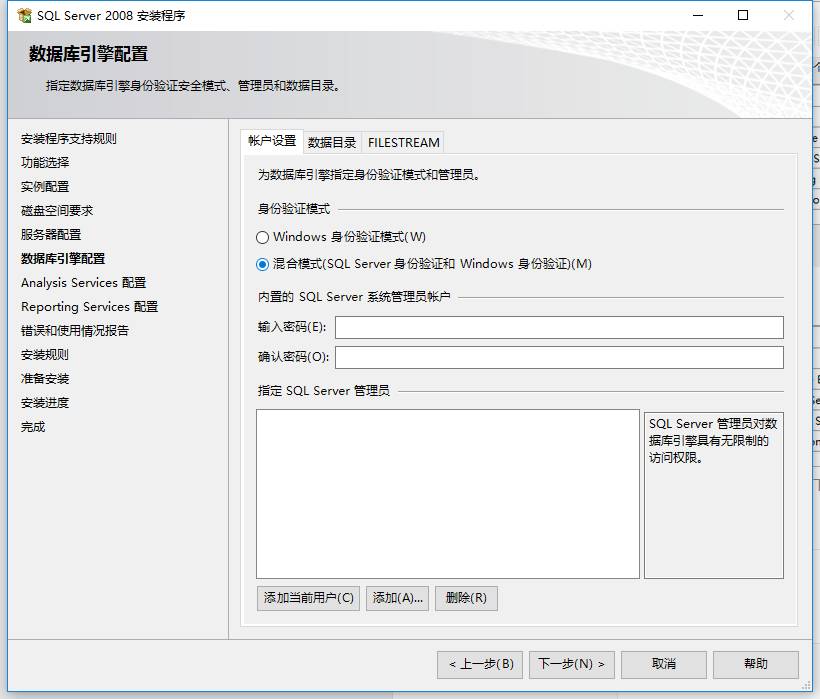The image size is (820, 699).
Task: Proceed with 下一步(N) button
Action: click(x=571, y=664)
